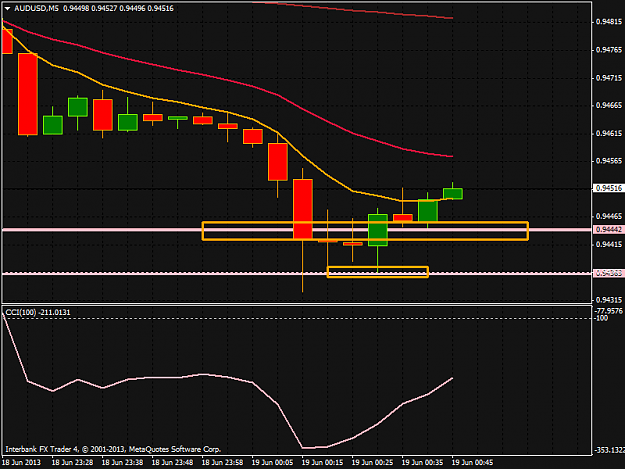This screenshot has width=625, height=469.
Task: Click the 0.94615 price scale label
Action: pyautogui.click(x=609, y=133)
